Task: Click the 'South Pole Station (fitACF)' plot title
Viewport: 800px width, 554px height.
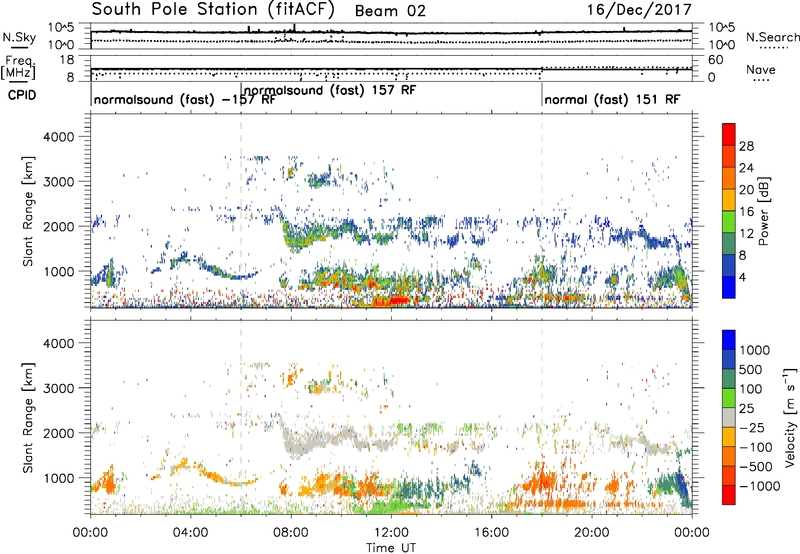Action: pyautogui.click(x=213, y=9)
